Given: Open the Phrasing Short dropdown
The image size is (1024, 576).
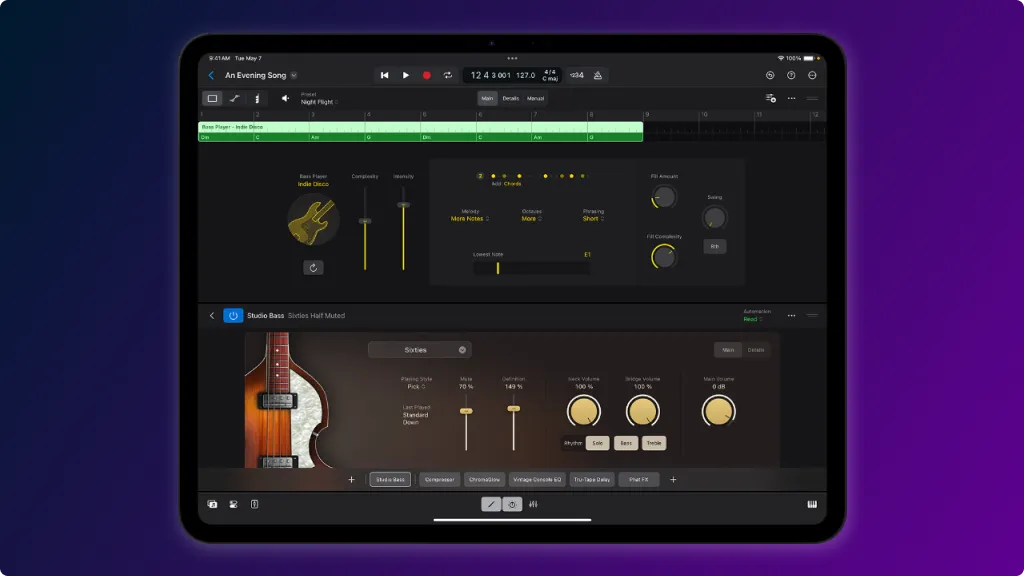Looking at the screenshot, I should (x=594, y=217).
